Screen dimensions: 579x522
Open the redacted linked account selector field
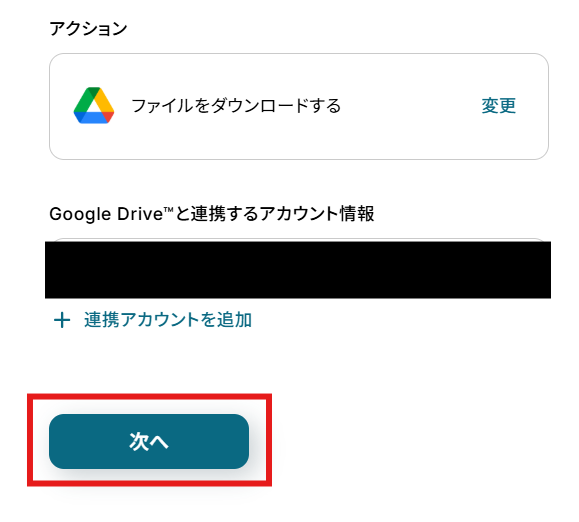(298, 269)
